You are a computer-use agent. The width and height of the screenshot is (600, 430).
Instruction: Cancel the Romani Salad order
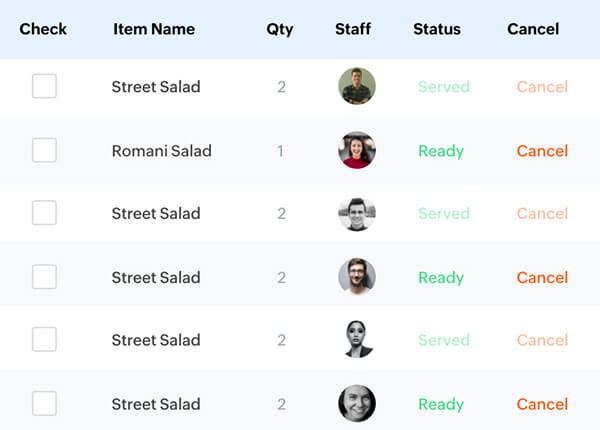[542, 151]
